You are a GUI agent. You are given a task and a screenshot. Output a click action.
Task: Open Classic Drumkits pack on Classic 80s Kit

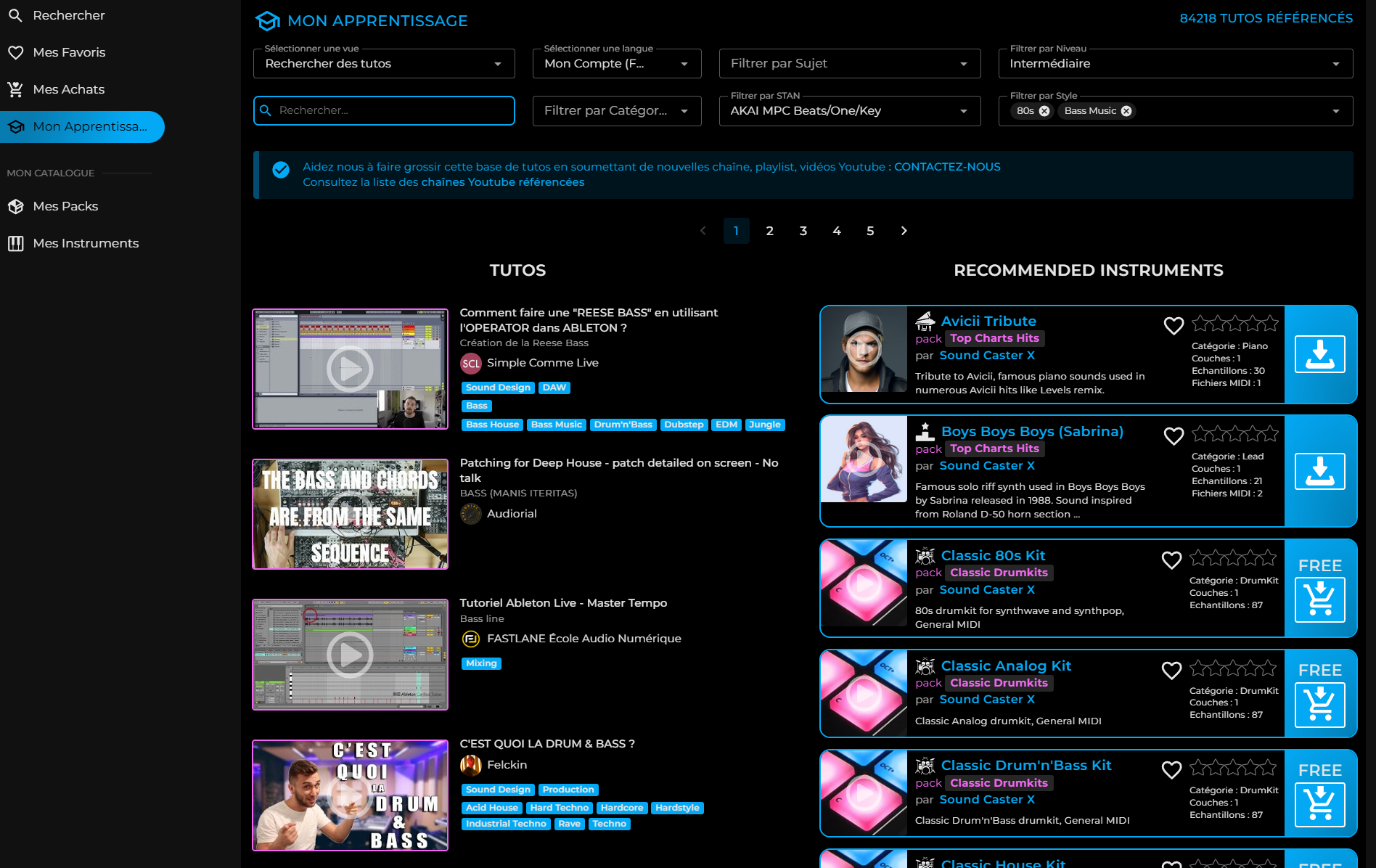tap(999, 573)
